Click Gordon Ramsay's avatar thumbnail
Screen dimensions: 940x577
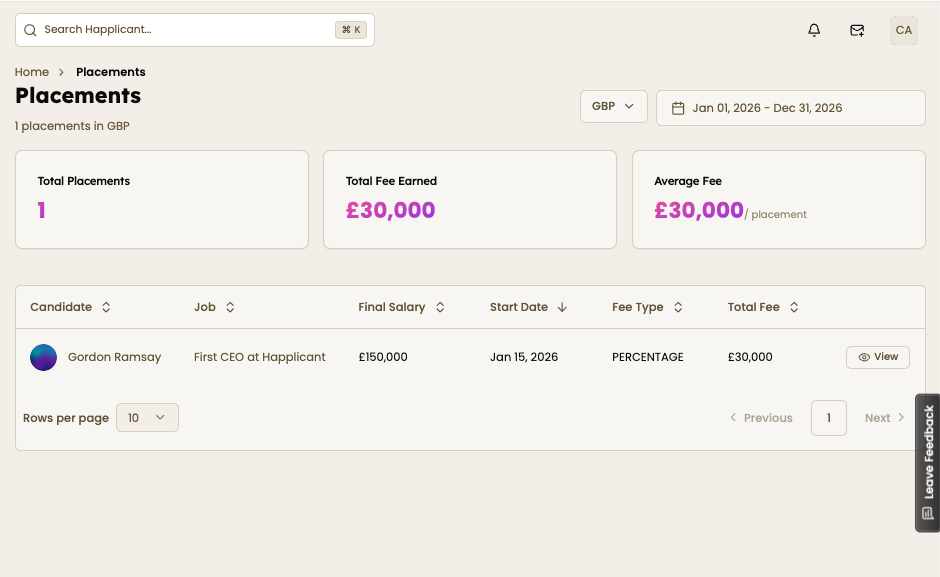44,357
